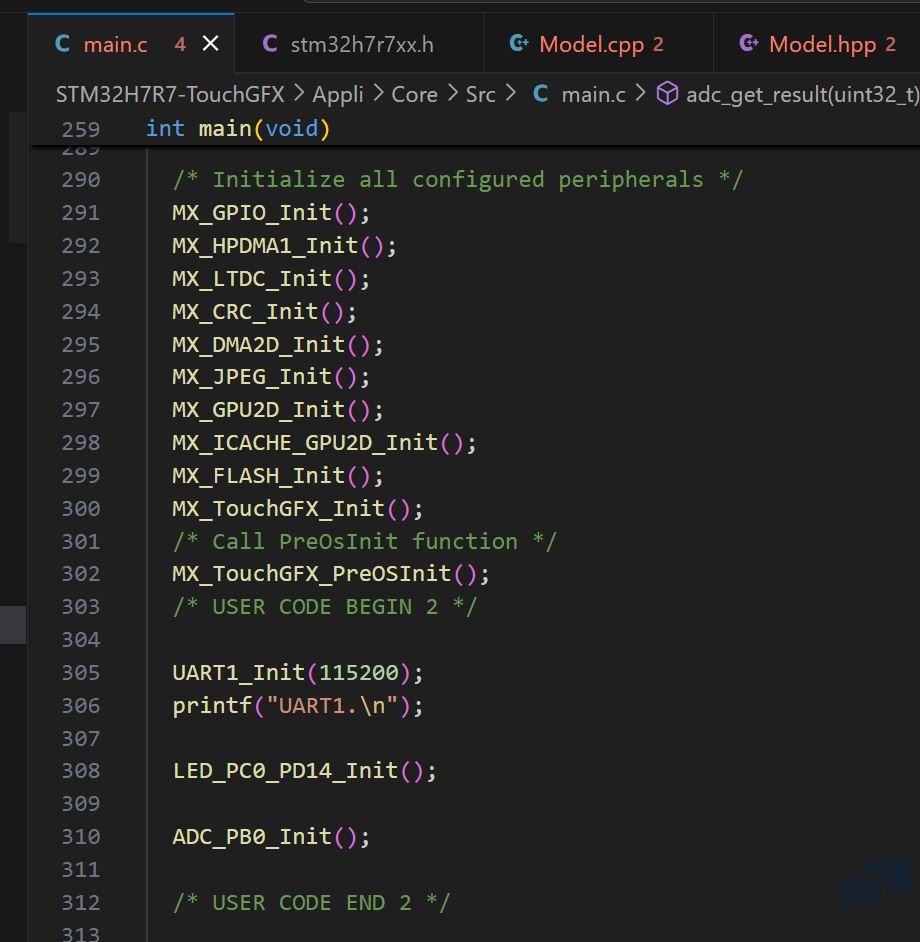Open the Src breadcrumb folder
This screenshot has width=920, height=942.
click(480, 94)
